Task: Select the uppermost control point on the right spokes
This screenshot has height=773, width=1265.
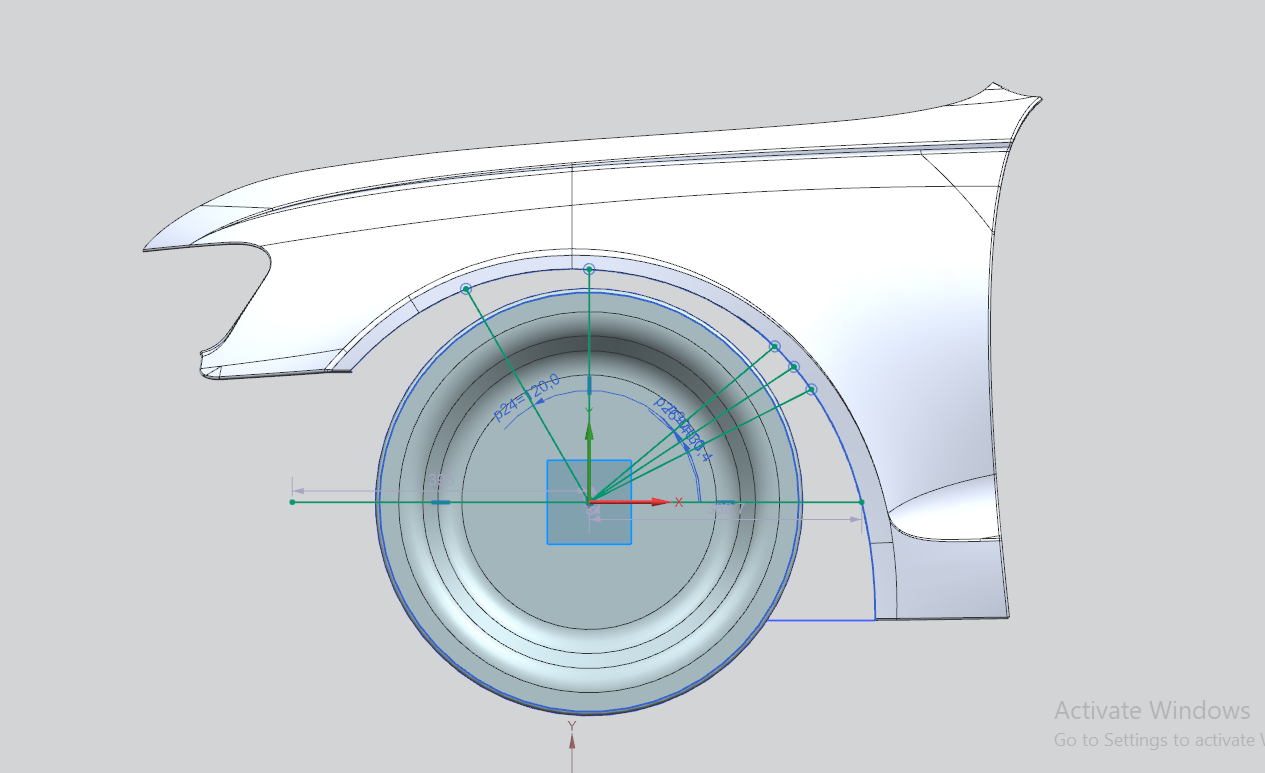Action: coord(774,347)
